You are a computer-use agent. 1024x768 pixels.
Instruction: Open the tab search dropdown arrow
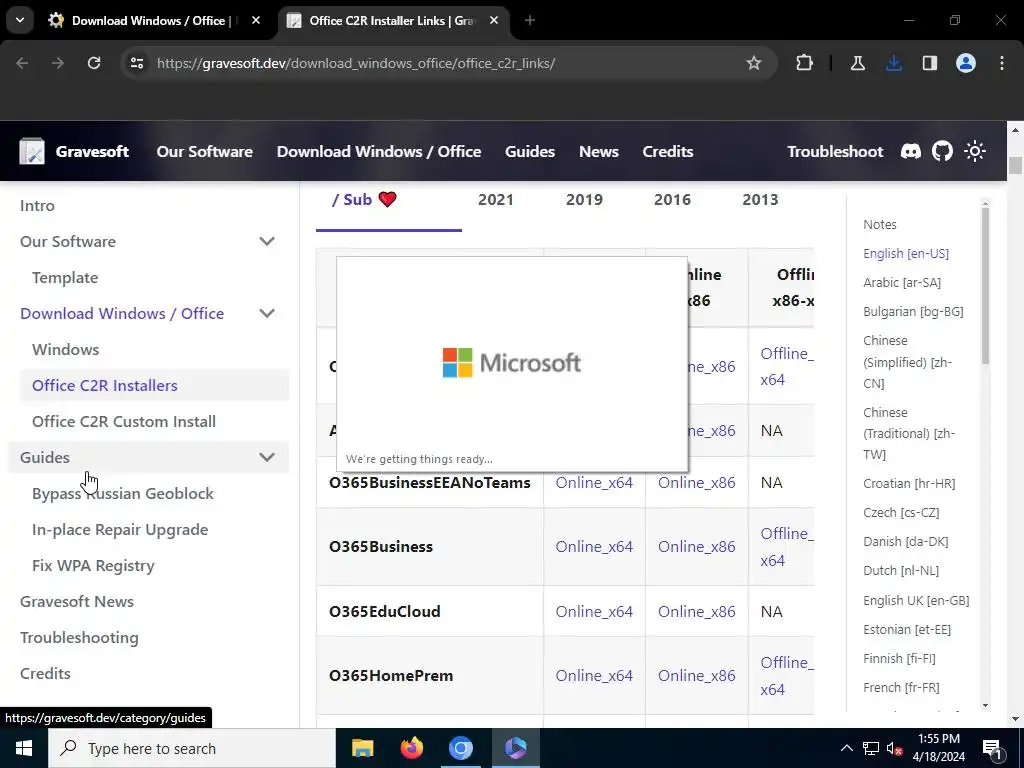tap(20, 20)
